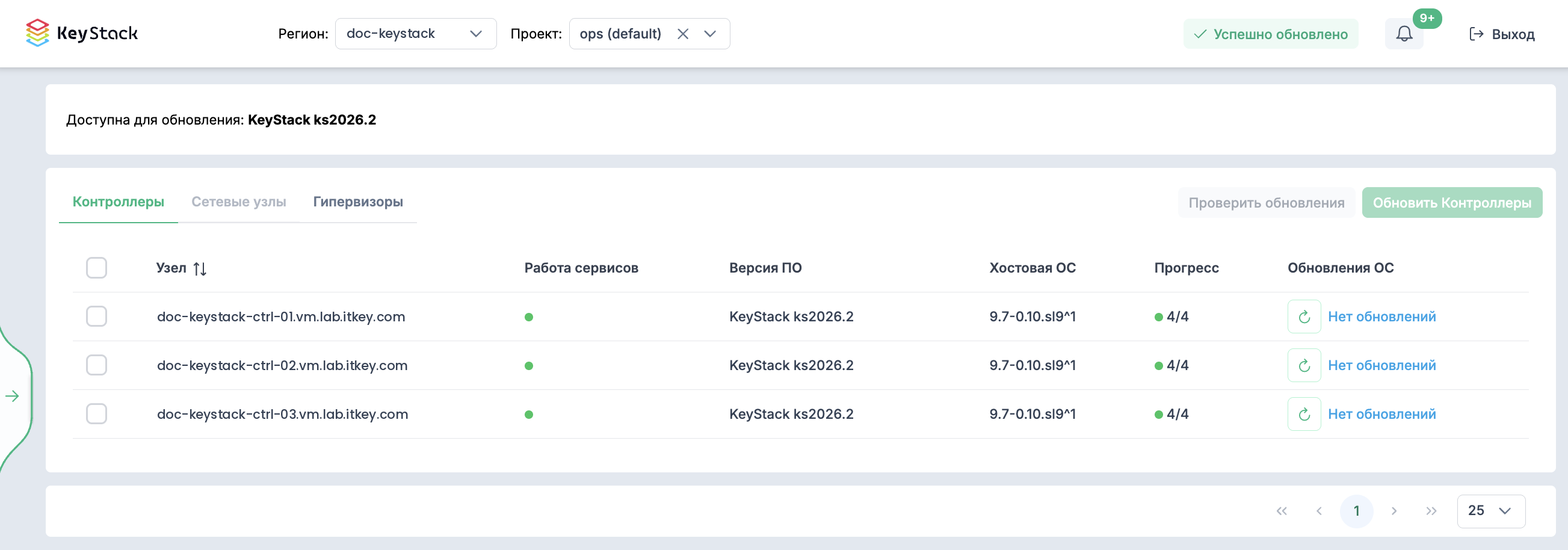Viewport: 1568px width, 550px height.
Task: Click the available update KeyStack ks2026.2 text
Action: 312,120
